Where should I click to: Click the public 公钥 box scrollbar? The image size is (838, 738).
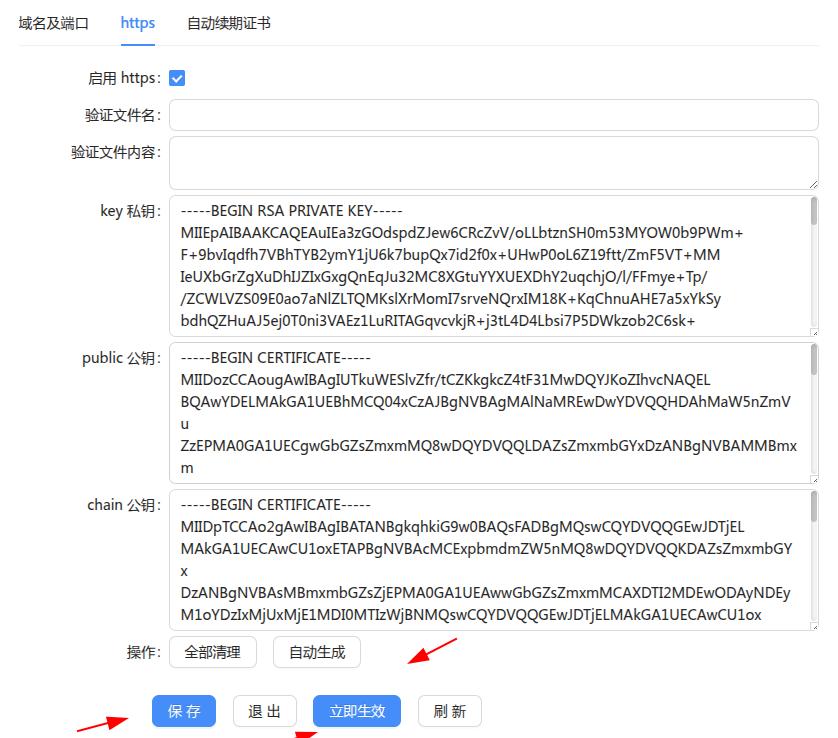[x=814, y=359]
